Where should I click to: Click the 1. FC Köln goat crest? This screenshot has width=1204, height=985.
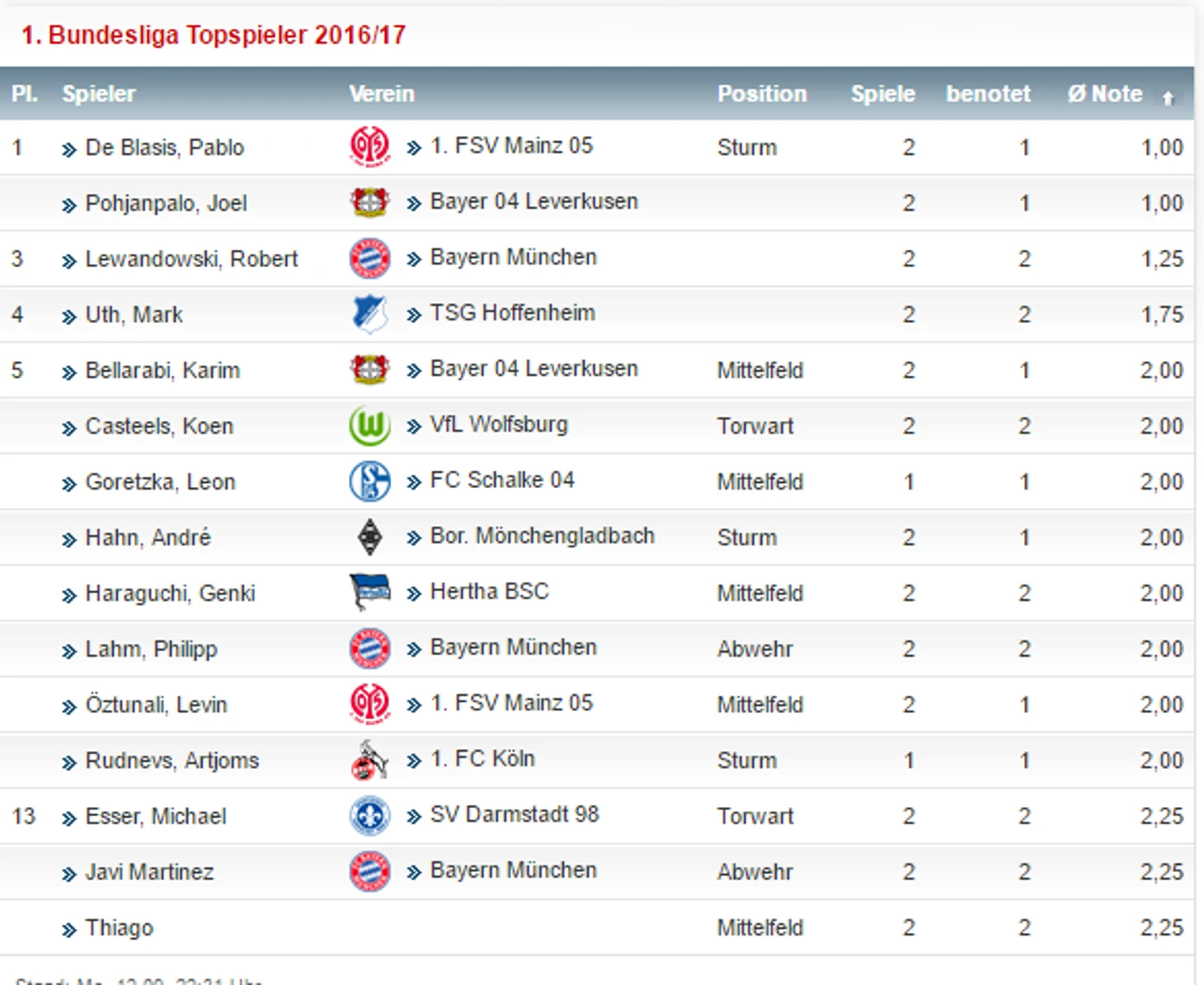coord(369,760)
